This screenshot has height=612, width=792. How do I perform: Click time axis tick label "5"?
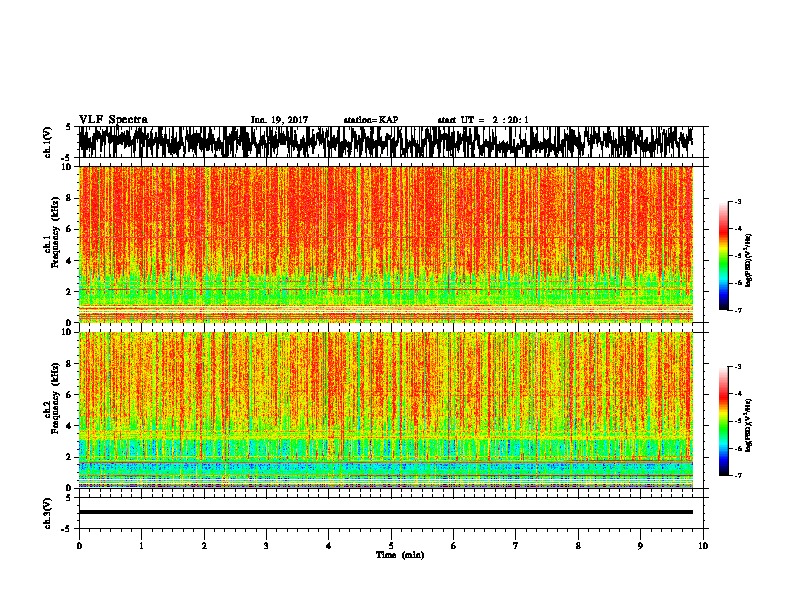coord(391,546)
